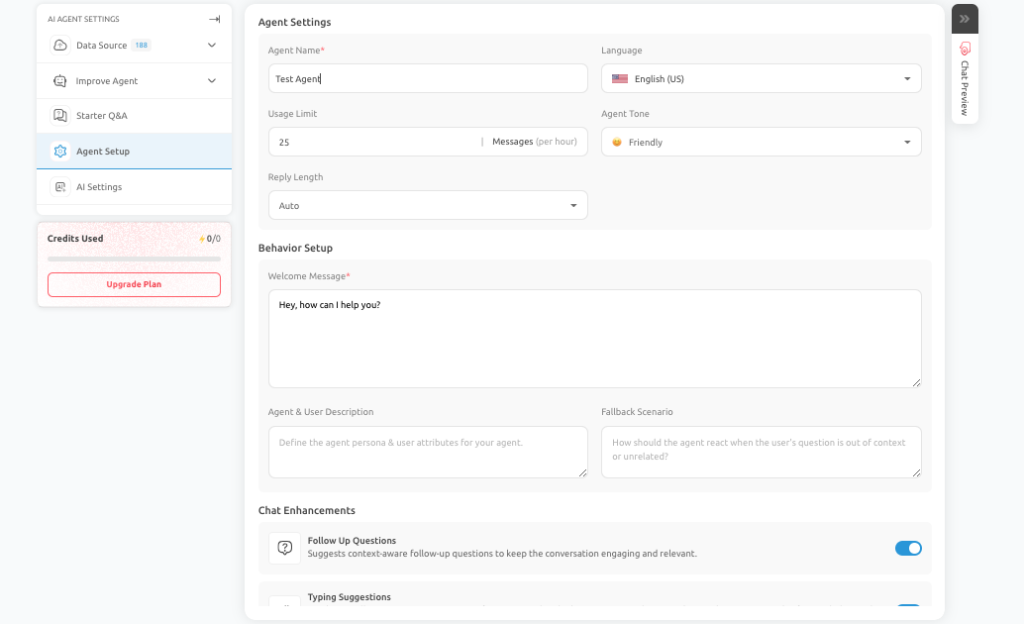The height and width of the screenshot is (624, 1024).
Task: Collapse the sidebar using the arrow icon
Action: (x=214, y=19)
